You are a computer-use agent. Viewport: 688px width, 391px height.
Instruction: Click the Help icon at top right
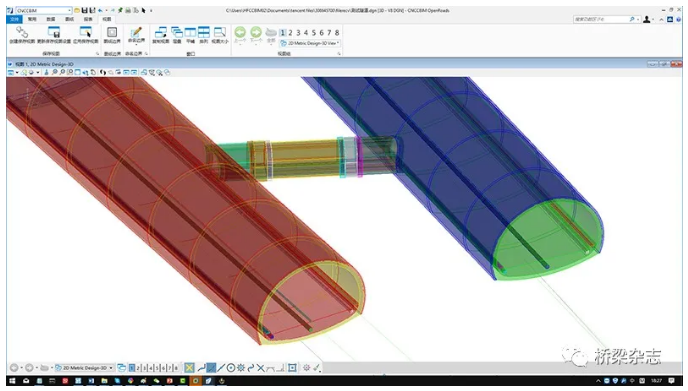(679, 19)
